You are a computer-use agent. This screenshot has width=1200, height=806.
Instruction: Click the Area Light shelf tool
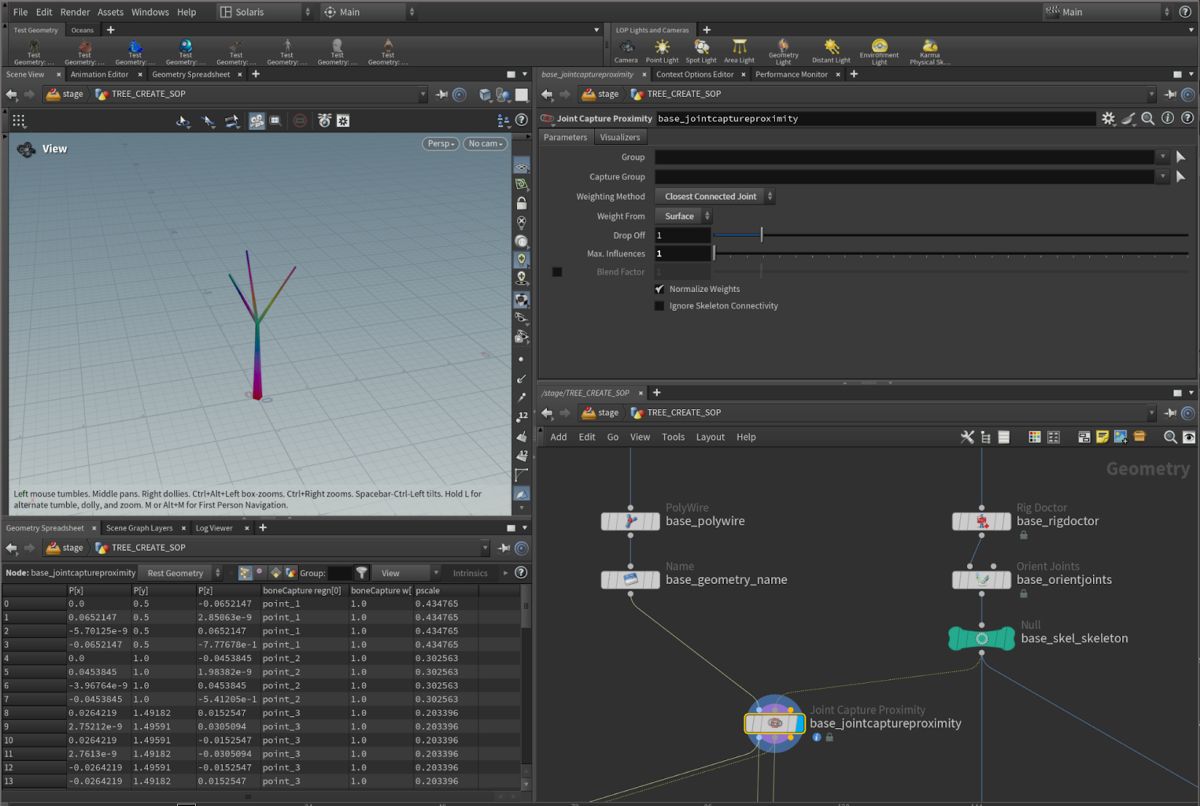(x=739, y=48)
